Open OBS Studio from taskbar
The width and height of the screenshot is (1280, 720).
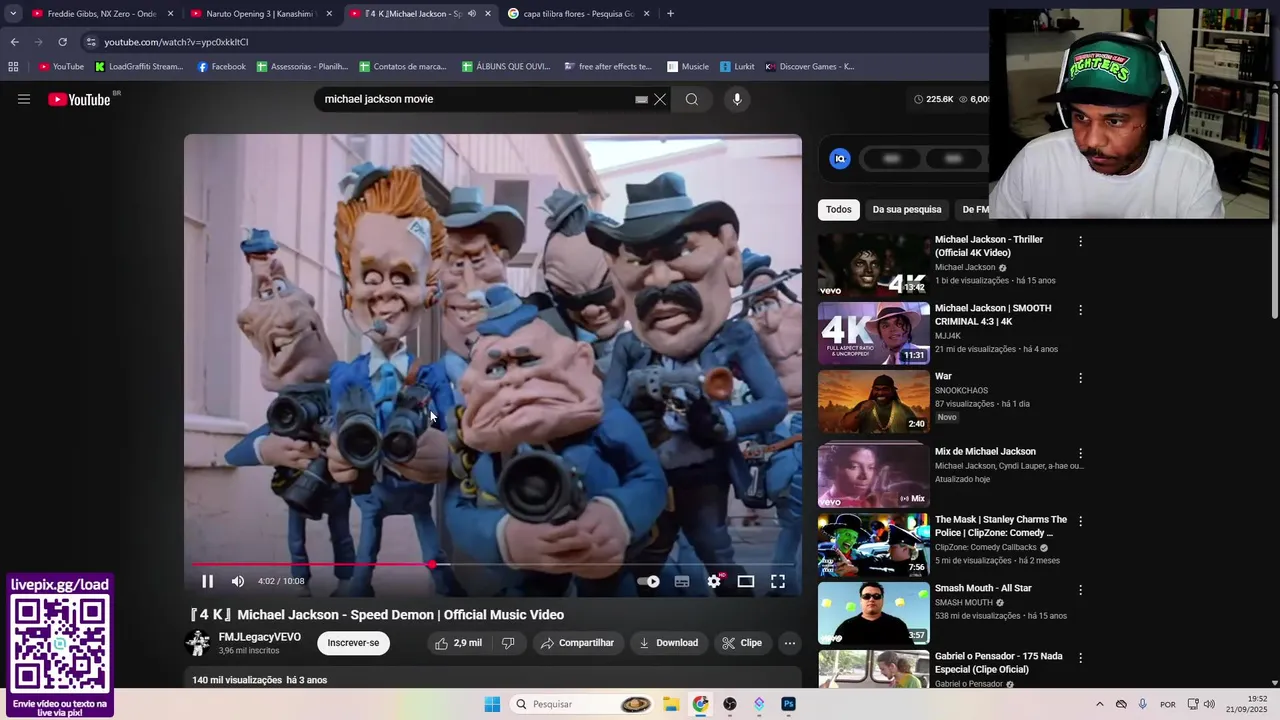click(x=730, y=704)
